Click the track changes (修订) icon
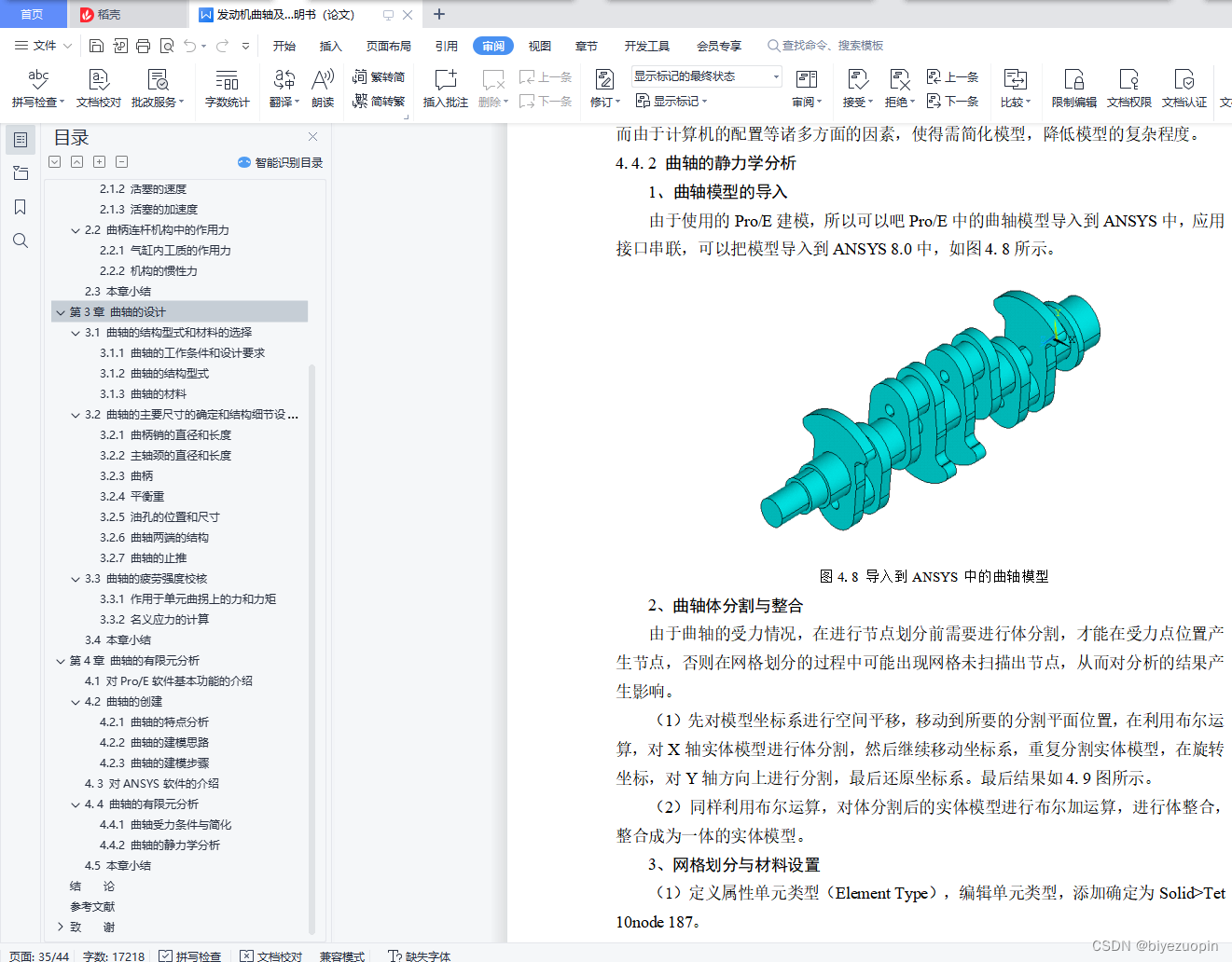 pyautogui.click(x=604, y=80)
